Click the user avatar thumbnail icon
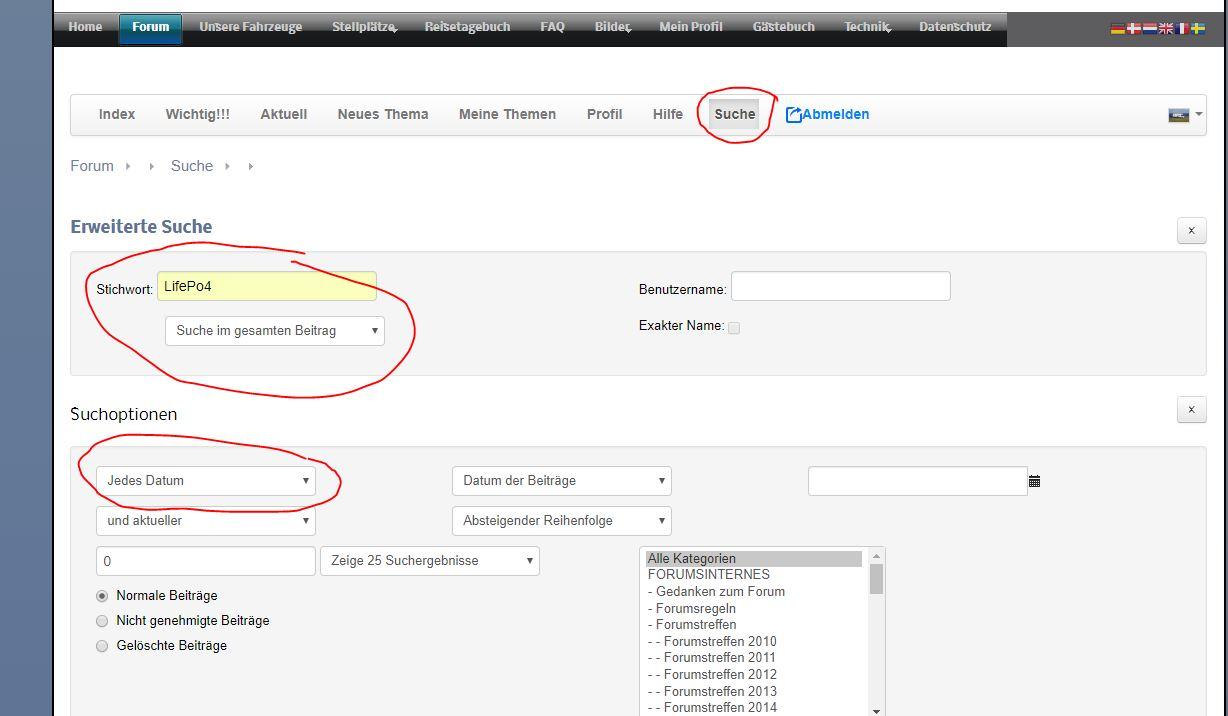This screenshot has height=716, width=1228. click(1178, 115)
